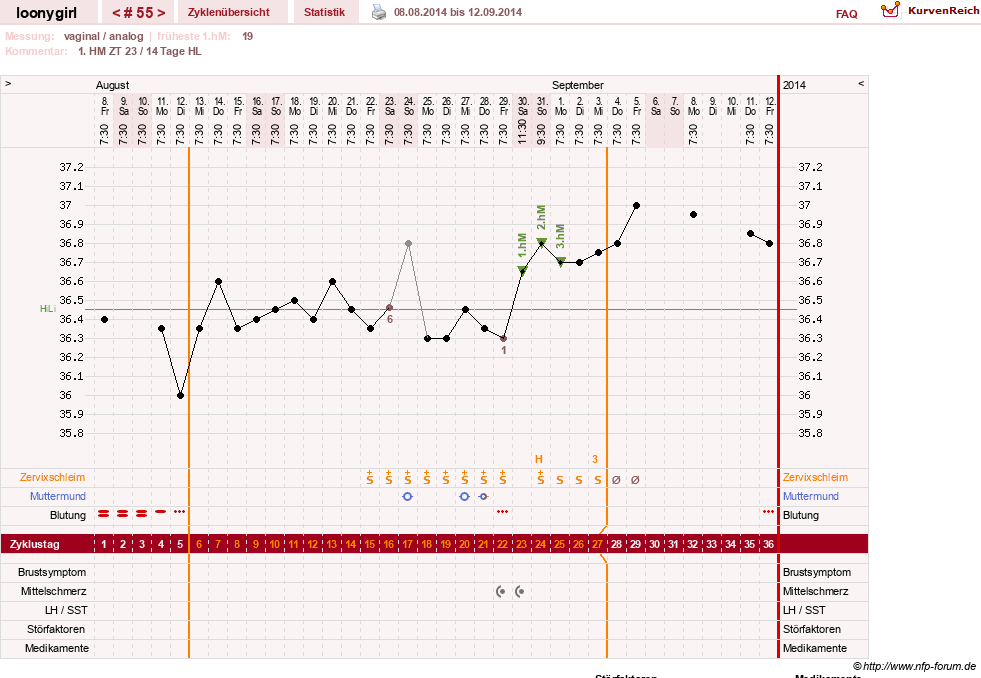The height and width of the screenshot is (678, 981).
Task: Click the lowest temperature point at 36 on 12 August
Action: point(180,395)
